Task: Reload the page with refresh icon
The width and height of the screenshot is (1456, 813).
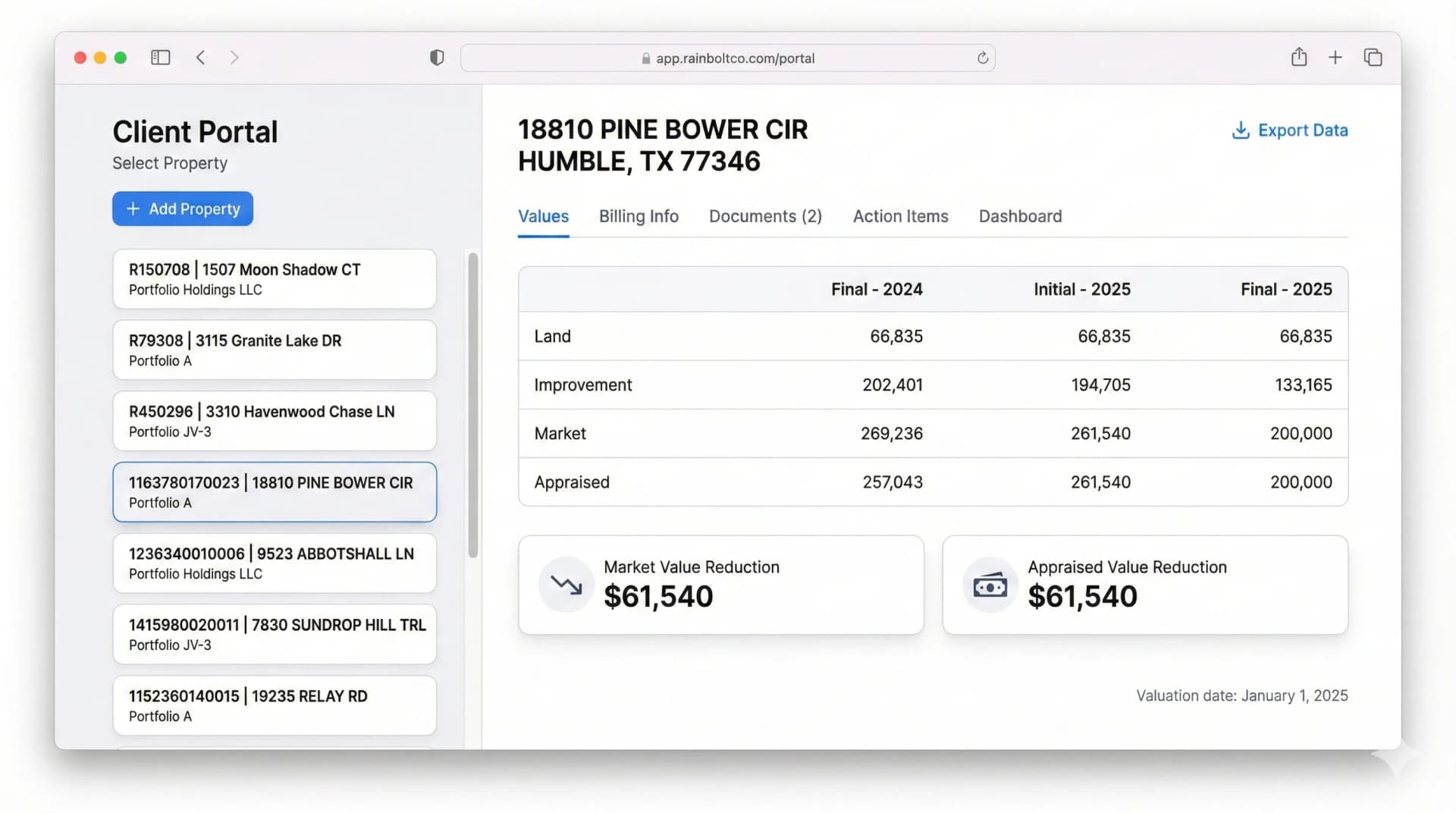Action: [x=983, y=58]
